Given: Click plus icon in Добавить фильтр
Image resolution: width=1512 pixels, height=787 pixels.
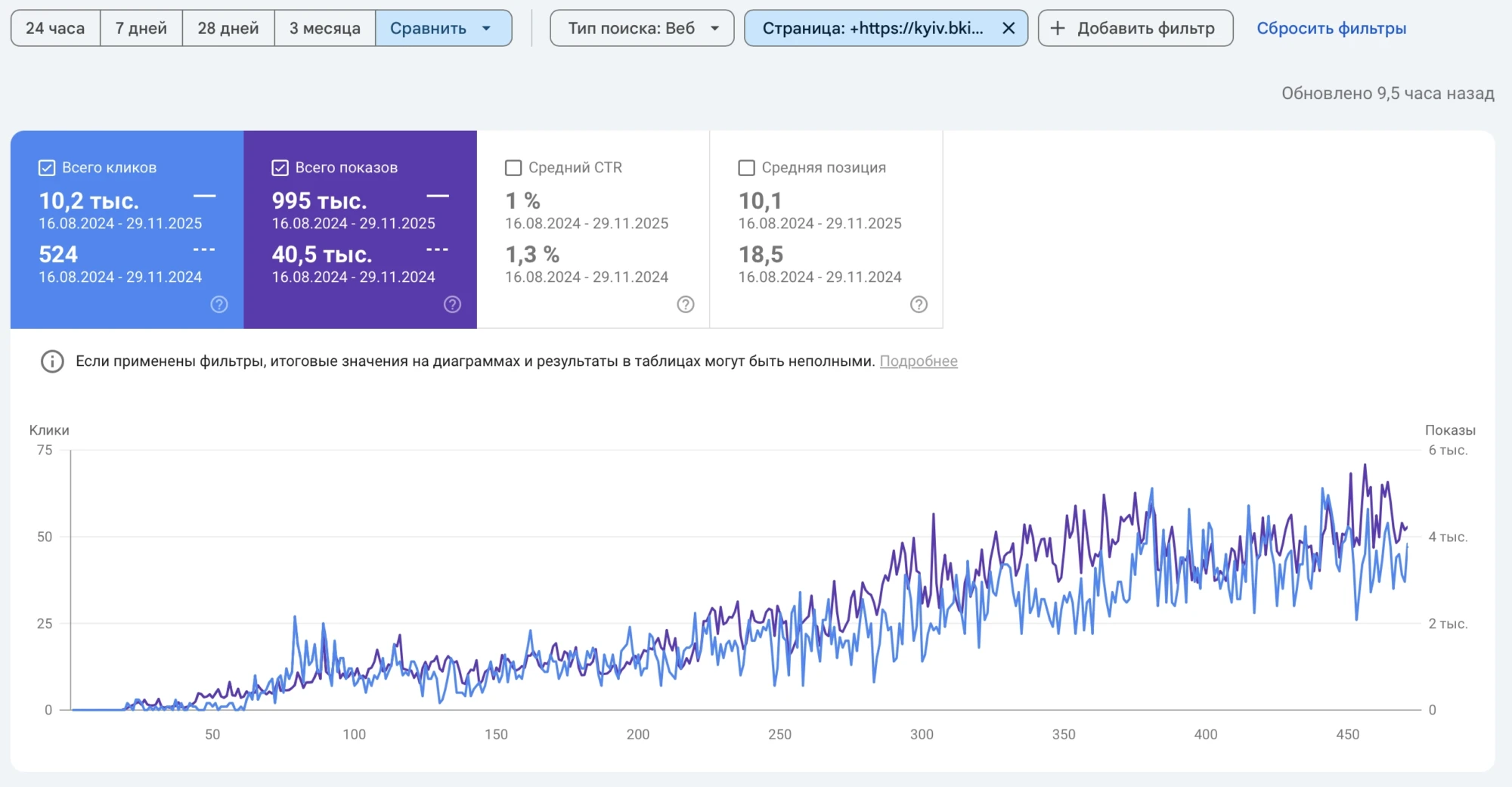Looking at the screenshot, I should [1058, 29].
